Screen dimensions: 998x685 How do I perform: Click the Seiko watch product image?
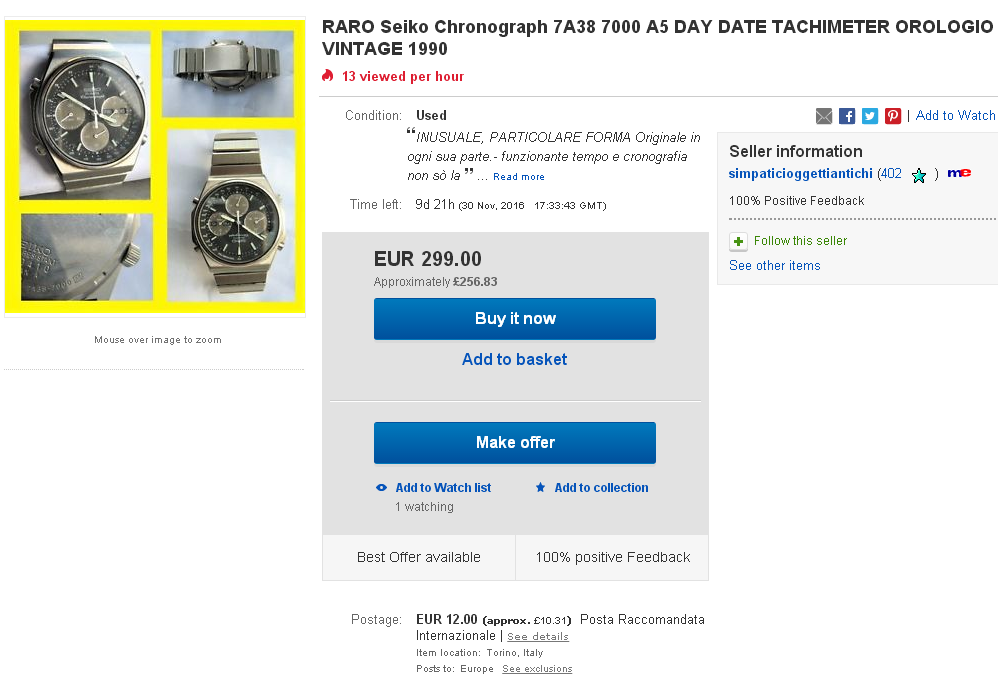(155, 166)
